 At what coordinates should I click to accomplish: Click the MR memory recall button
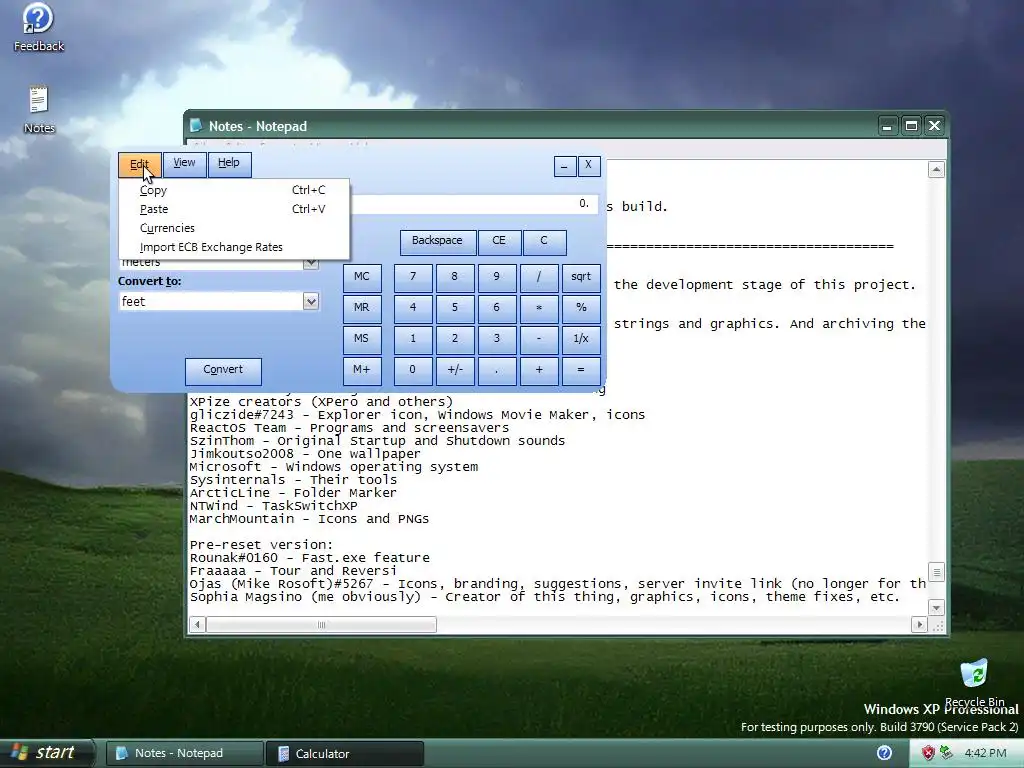click(x=362, y=308)
